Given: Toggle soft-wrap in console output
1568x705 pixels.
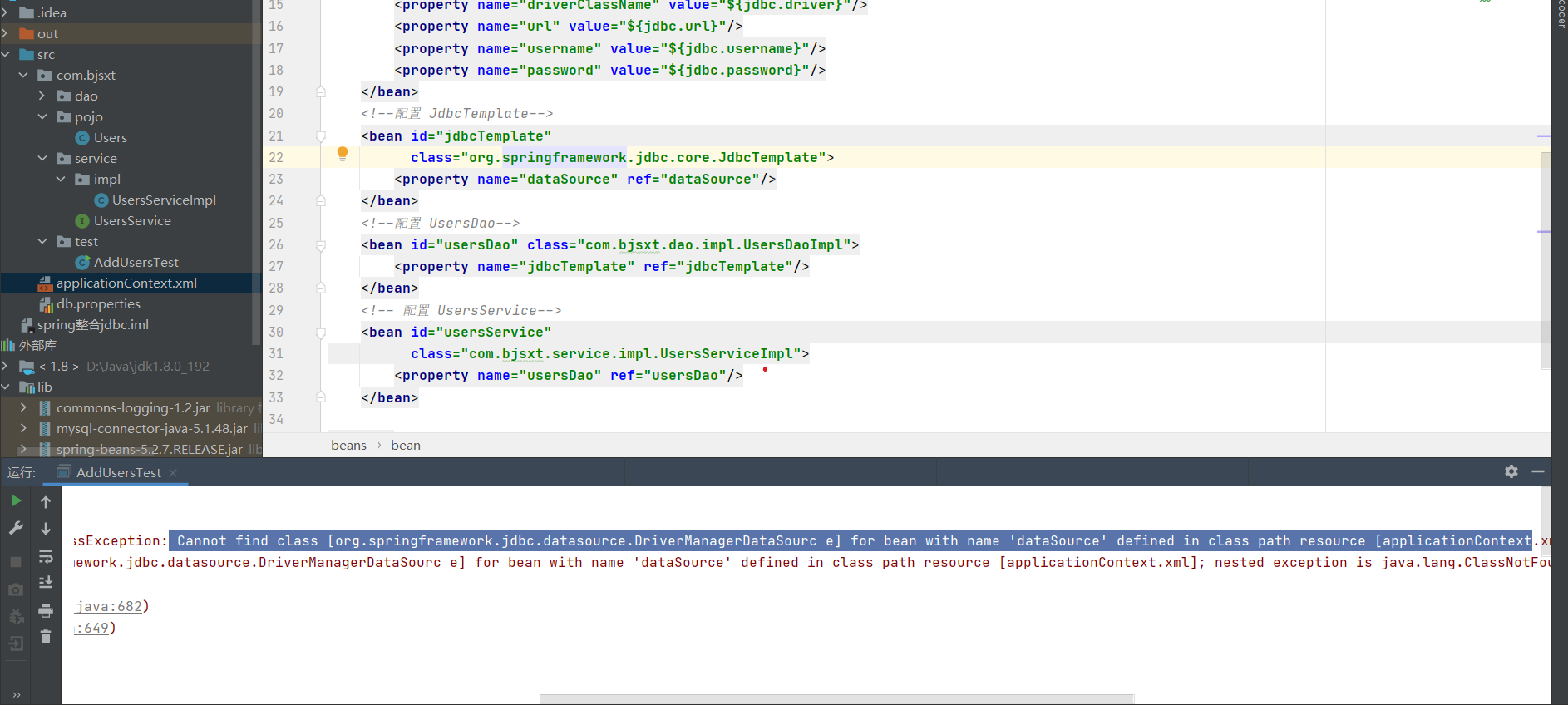Looking at the screenshot, I should pyautogui.click(x=46, y=556).
